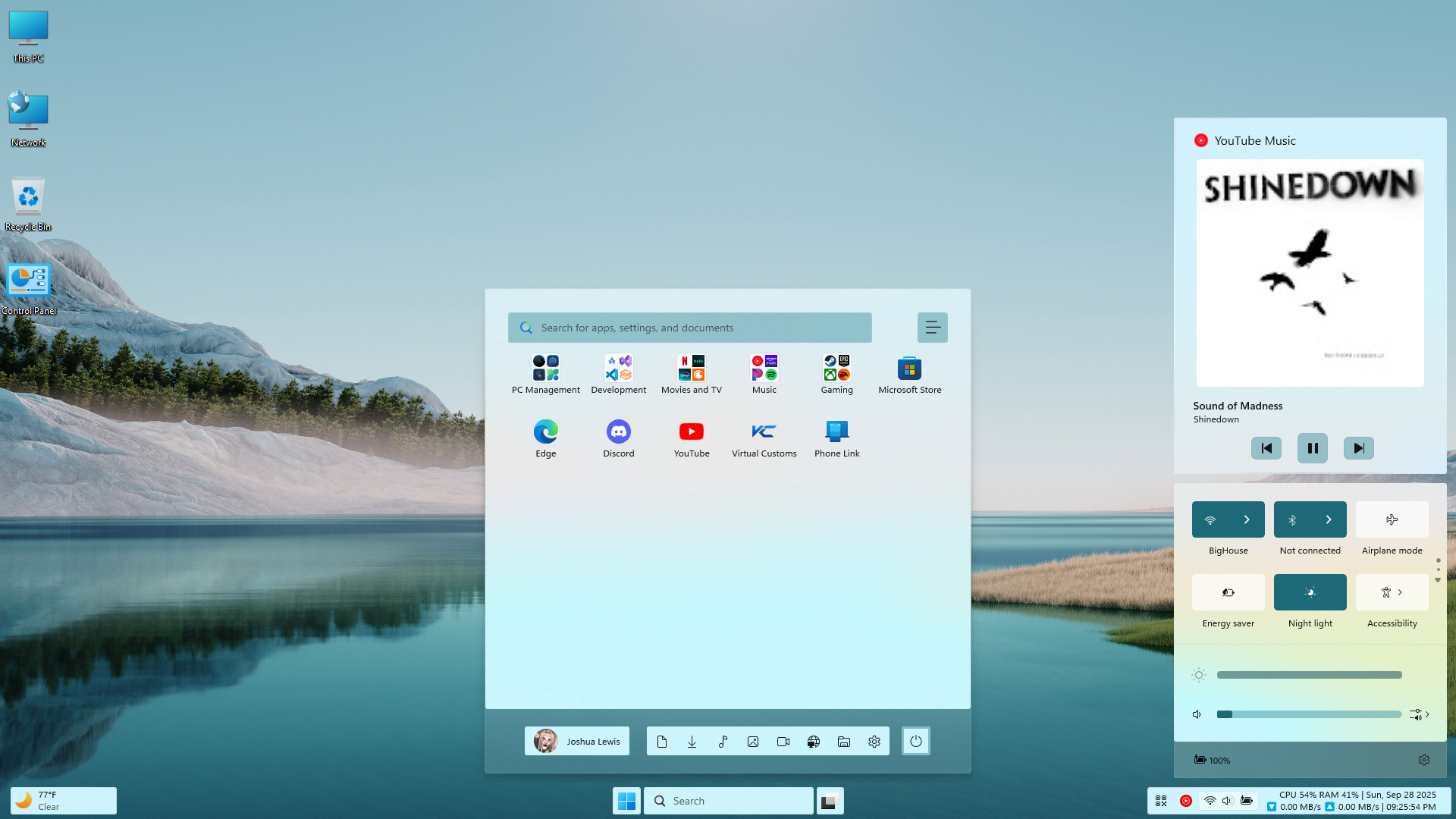Toggle Bluetooth in quick settings
The width and height of the screenshot is (1456, 819).
pyautogui.click(x=1292, y=519)
